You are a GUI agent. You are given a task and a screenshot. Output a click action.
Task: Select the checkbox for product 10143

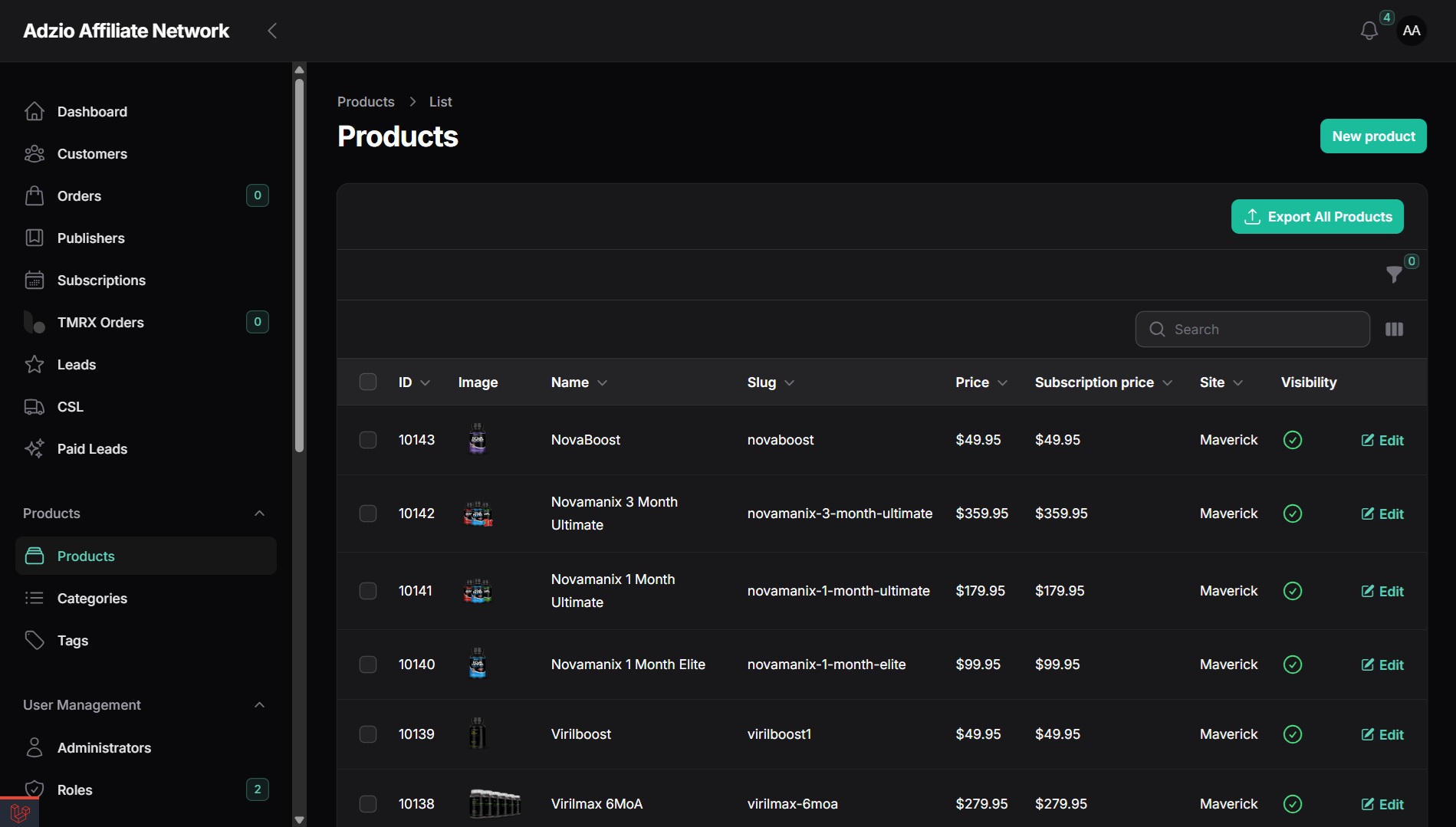tap(368, 440)
